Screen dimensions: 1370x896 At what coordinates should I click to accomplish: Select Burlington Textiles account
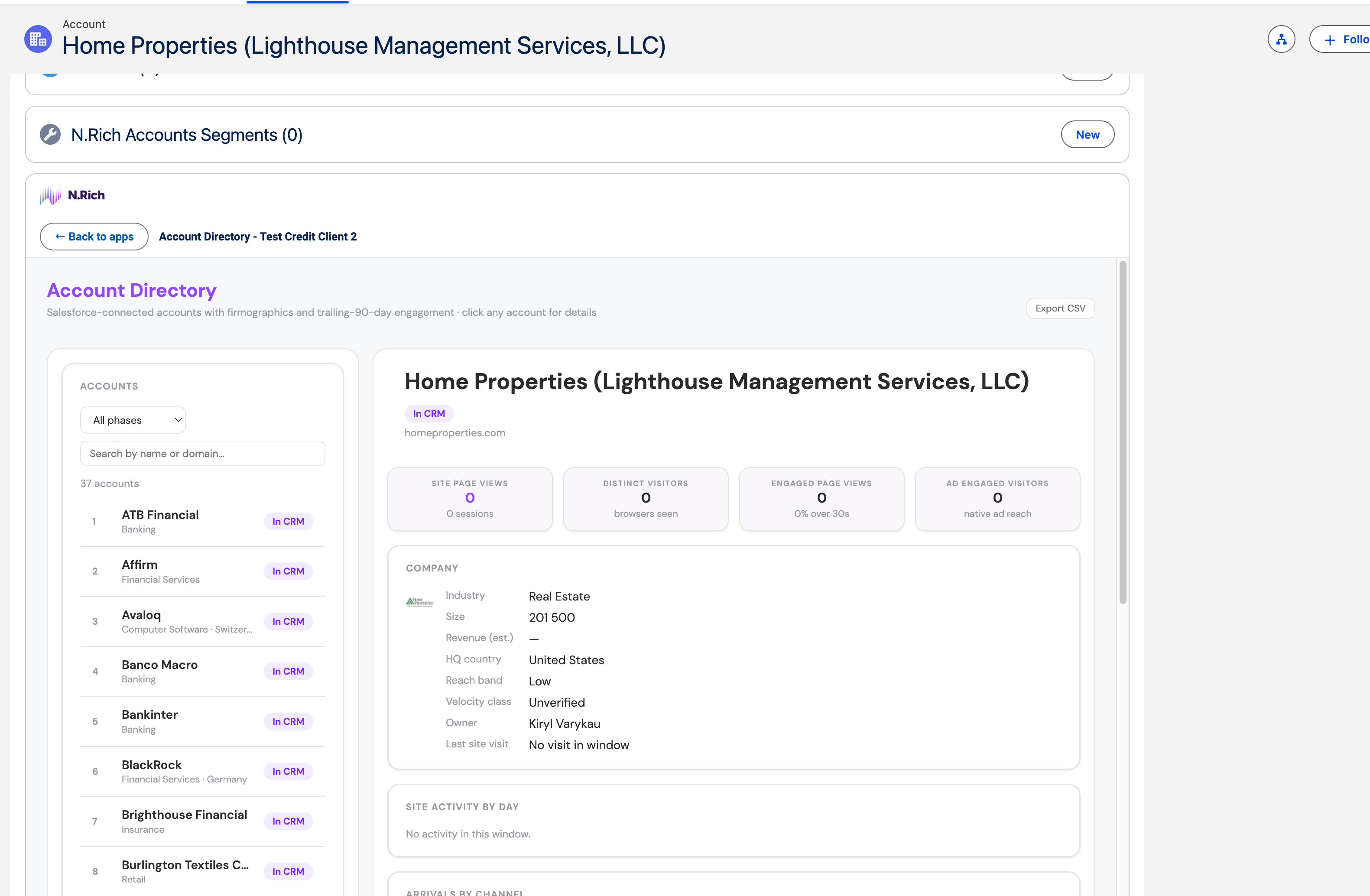coord(203,871)
